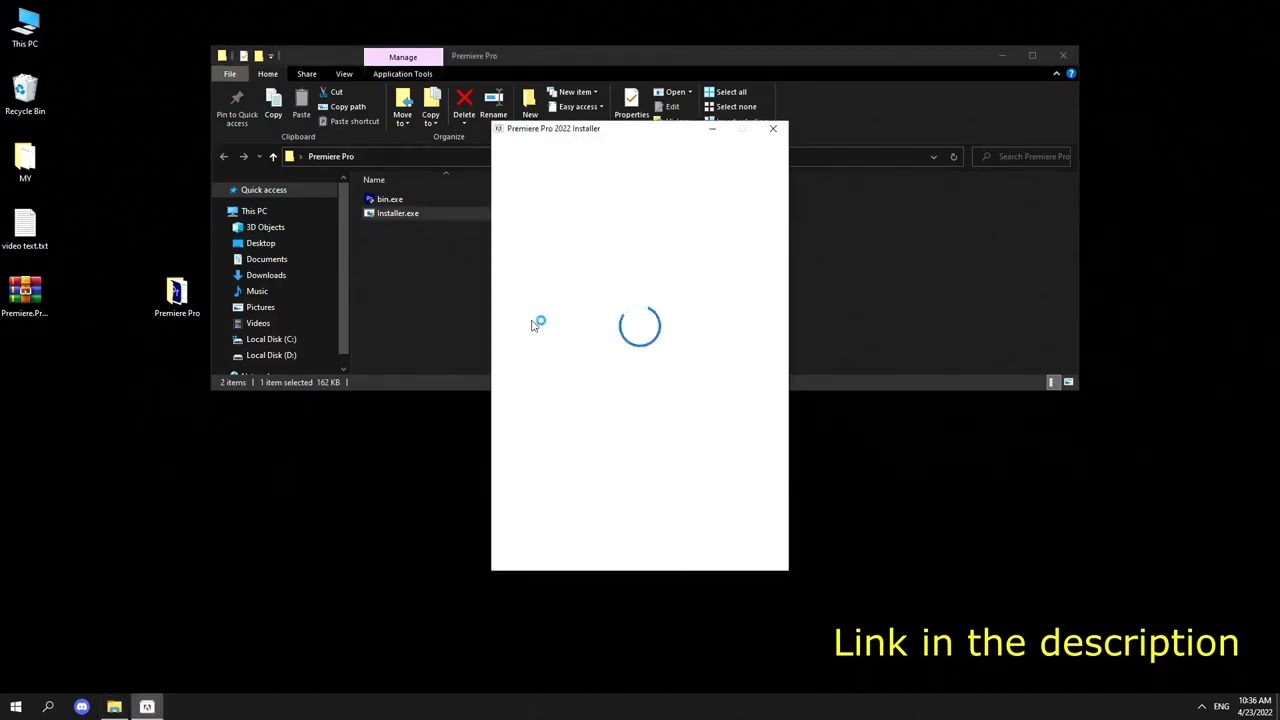The image size is (1280, 720).
Task: Click the Rename icon
Action: coord(493,98)
